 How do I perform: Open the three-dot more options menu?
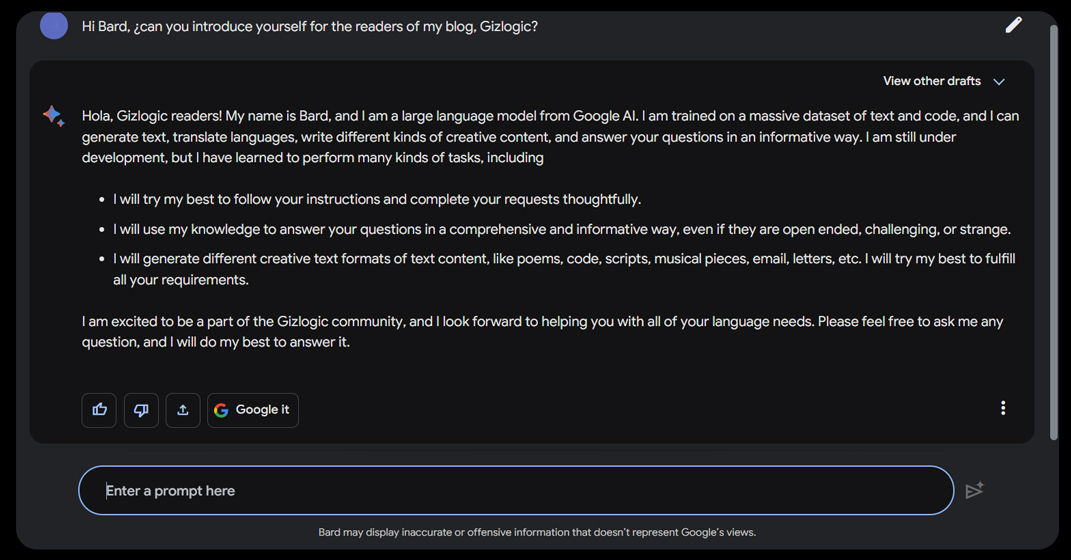pos(1003,408)
